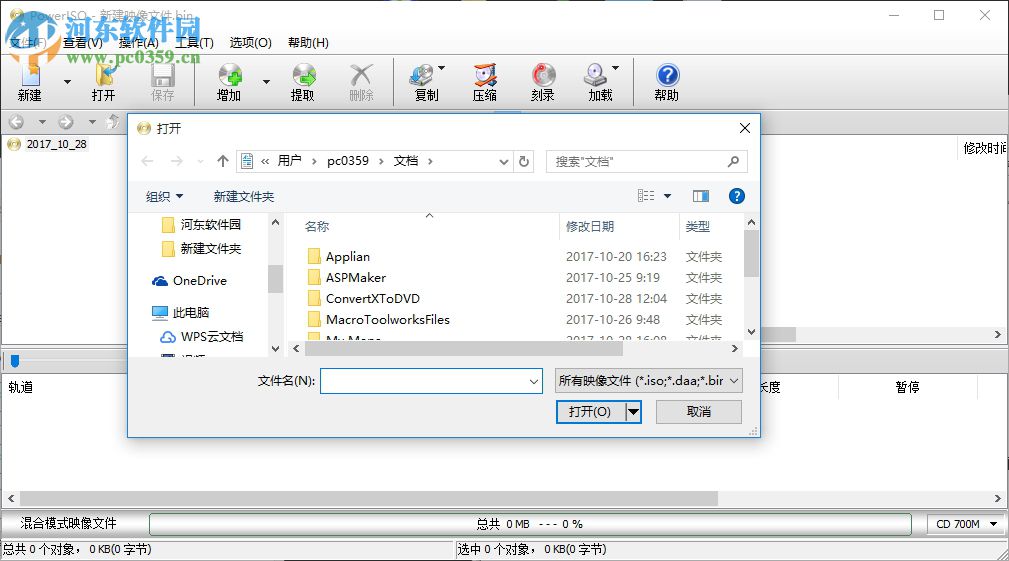This screenshot has height=561, width=1009.
Task: Open the 查看(V) menu
Action: 83,42
